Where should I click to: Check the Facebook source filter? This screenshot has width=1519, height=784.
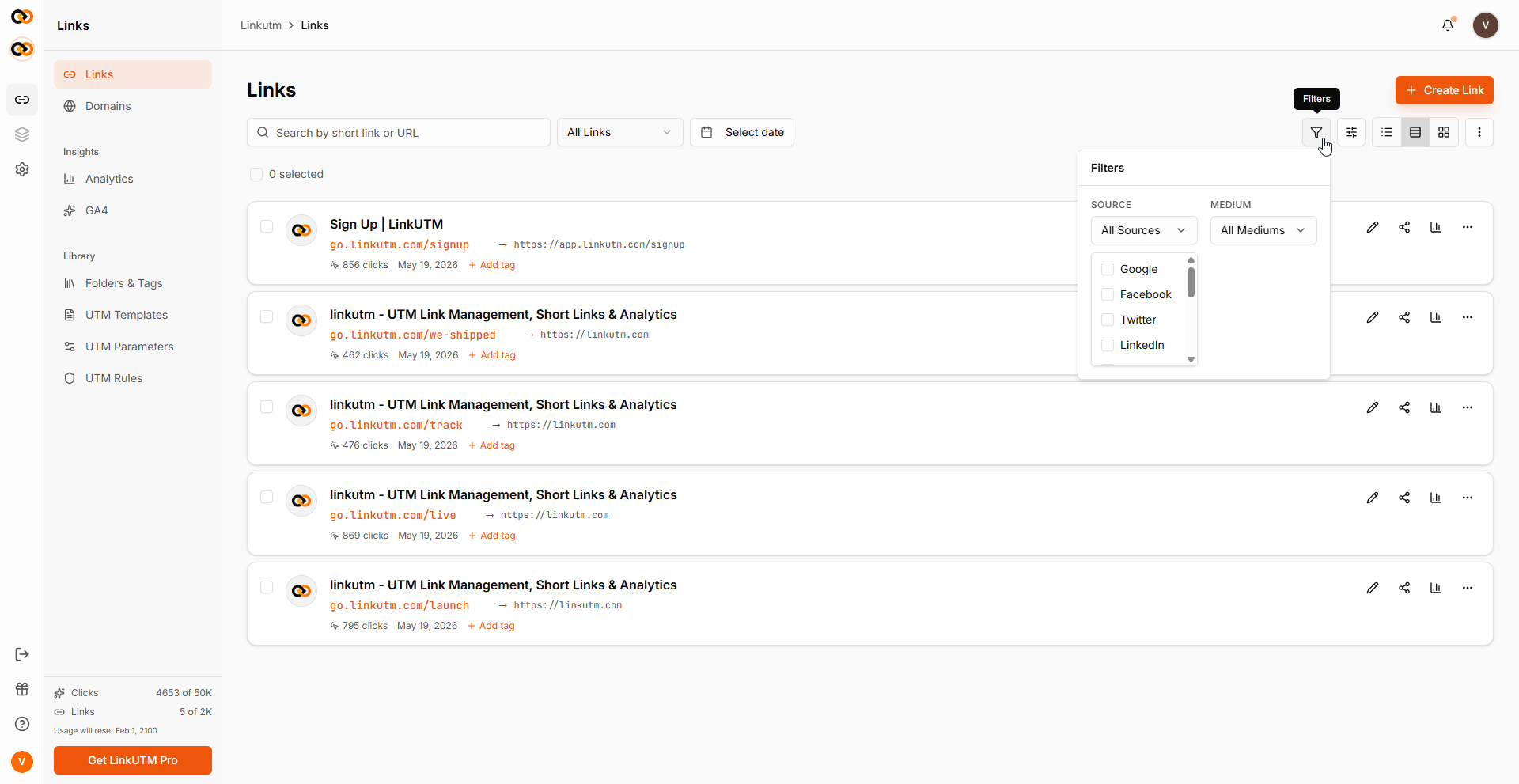pyautogui.click(x=1108, y=294)
